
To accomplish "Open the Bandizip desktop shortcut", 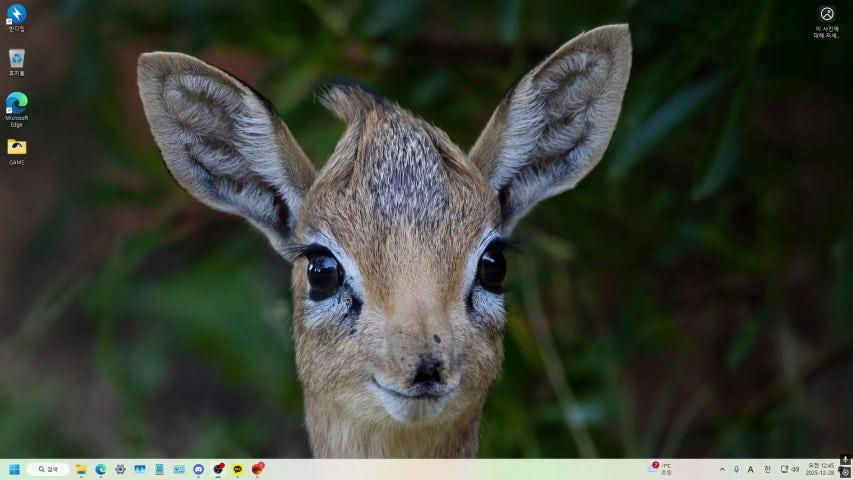I will pyautogui.click(x=16, y=17).
